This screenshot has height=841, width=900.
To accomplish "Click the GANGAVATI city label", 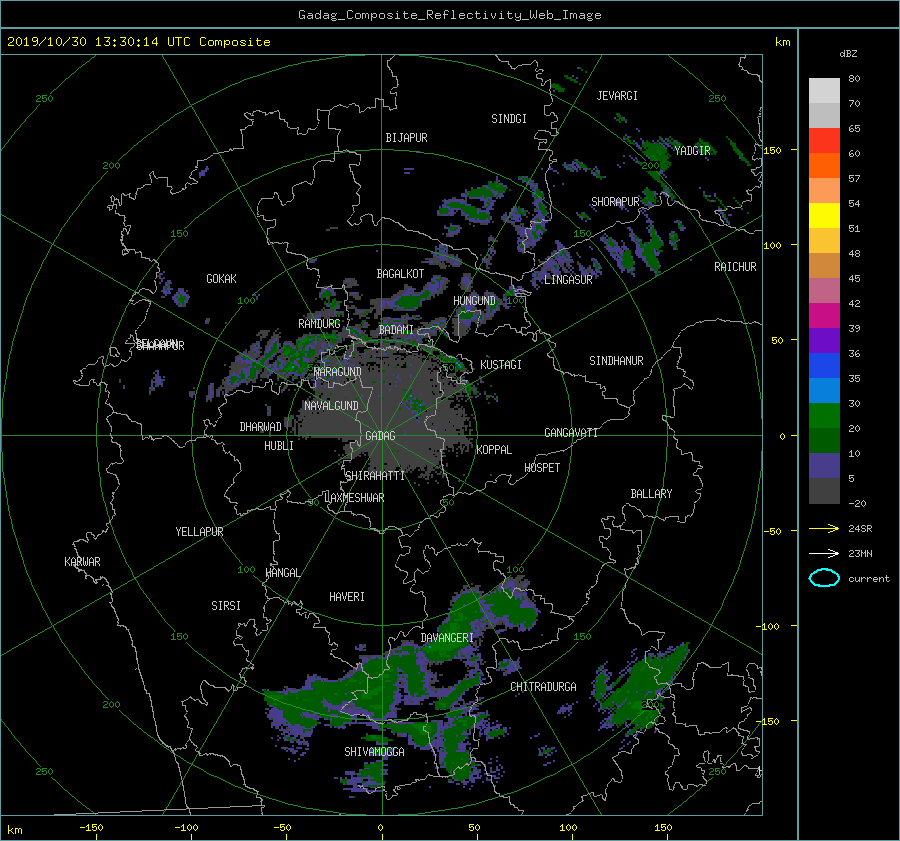I will tap(571, 433).
